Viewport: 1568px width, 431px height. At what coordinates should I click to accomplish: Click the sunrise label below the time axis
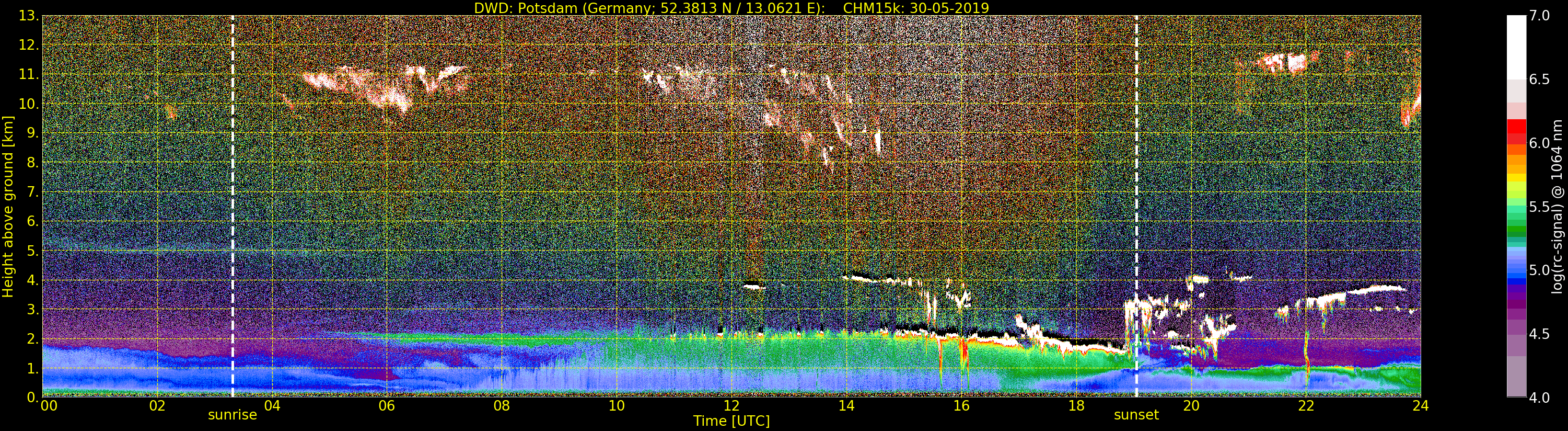[233, 415]
